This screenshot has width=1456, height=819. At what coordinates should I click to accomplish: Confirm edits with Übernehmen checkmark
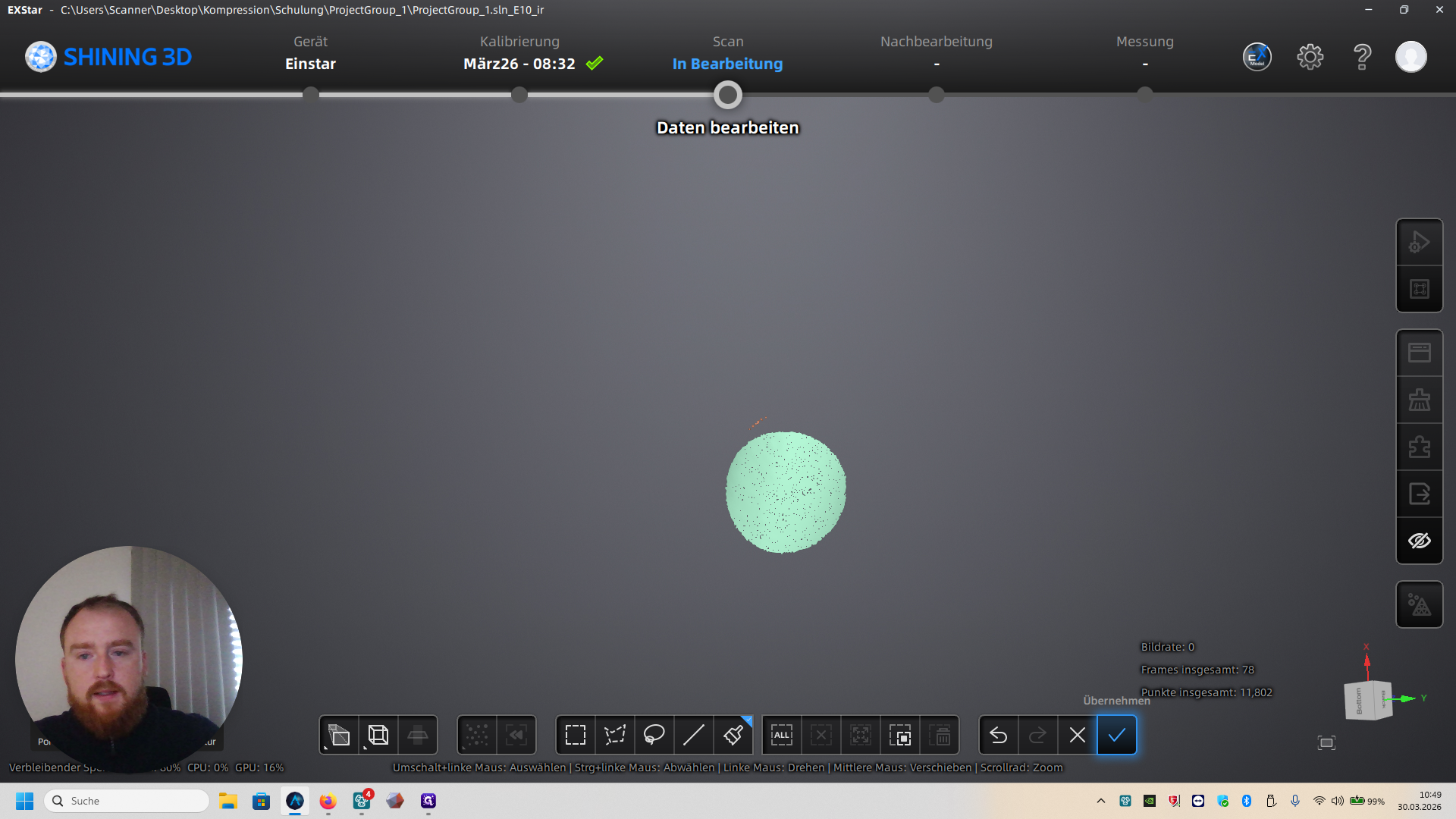1116,735
